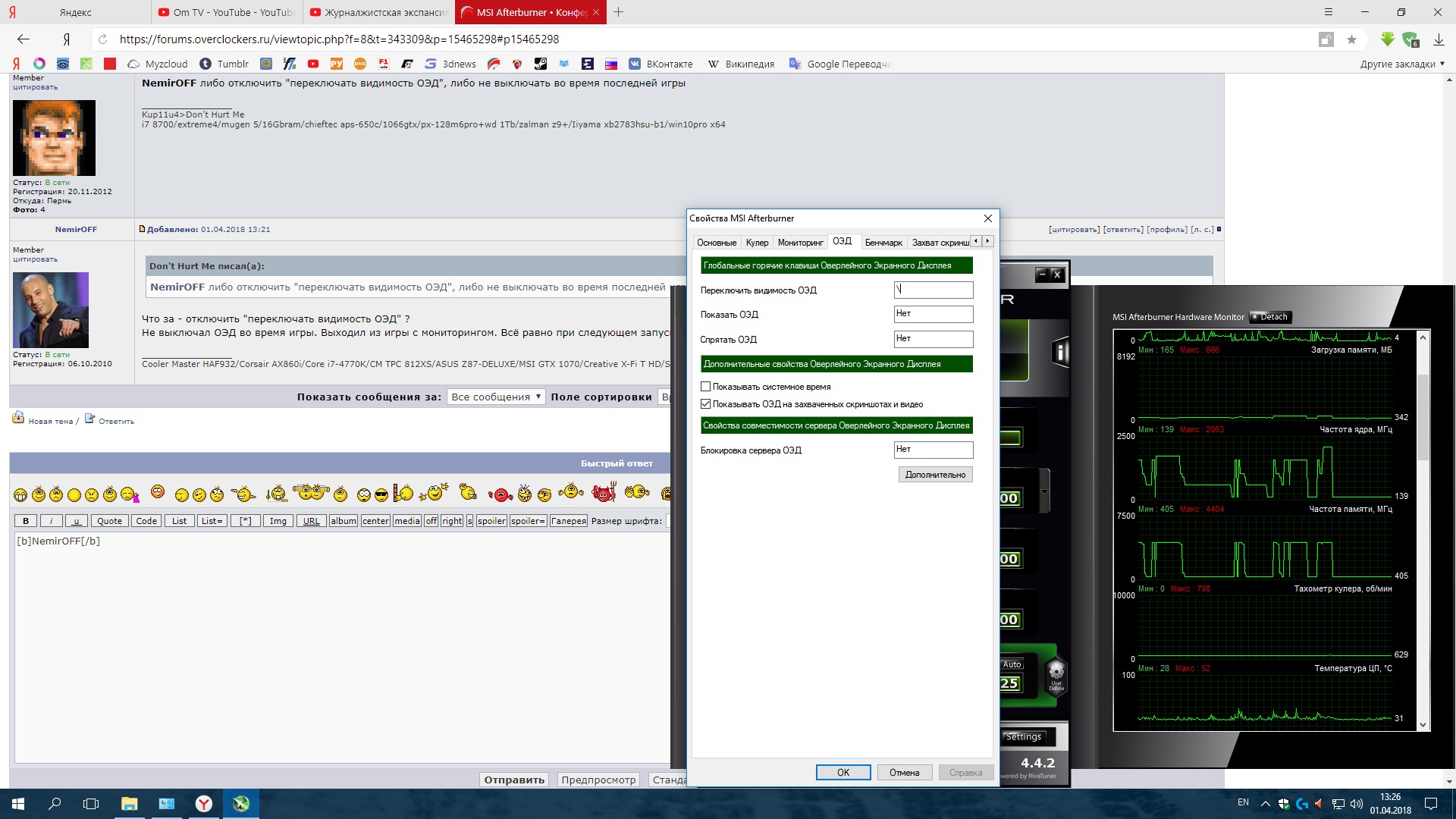The height and width of the screenshot is (819, 1456).
Task: Insert the first smiley emoticon
Action: [x=20, y=495]
